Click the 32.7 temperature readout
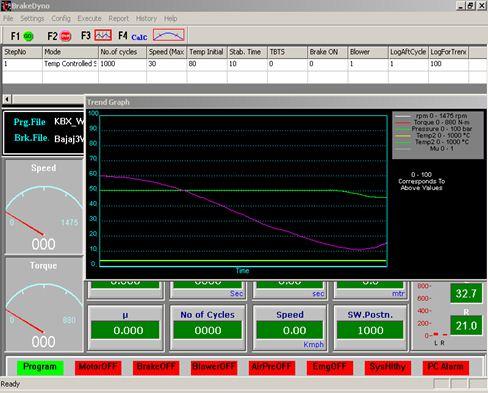 [x=466, y=293]
